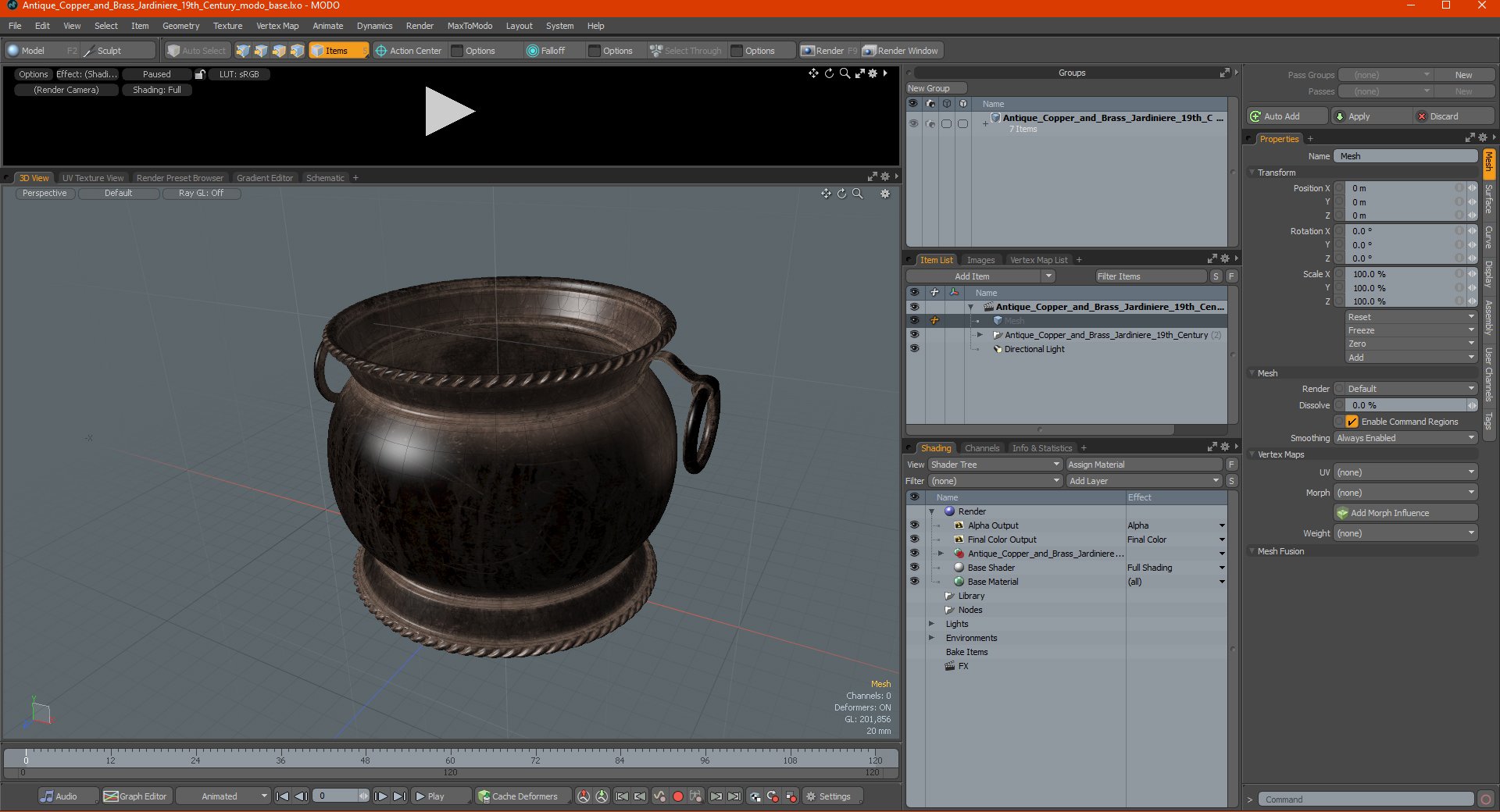The height and width of the screenshot is (812, 1500).
Task: Toggle the group visibility eye in Groups
Action: 913,123
